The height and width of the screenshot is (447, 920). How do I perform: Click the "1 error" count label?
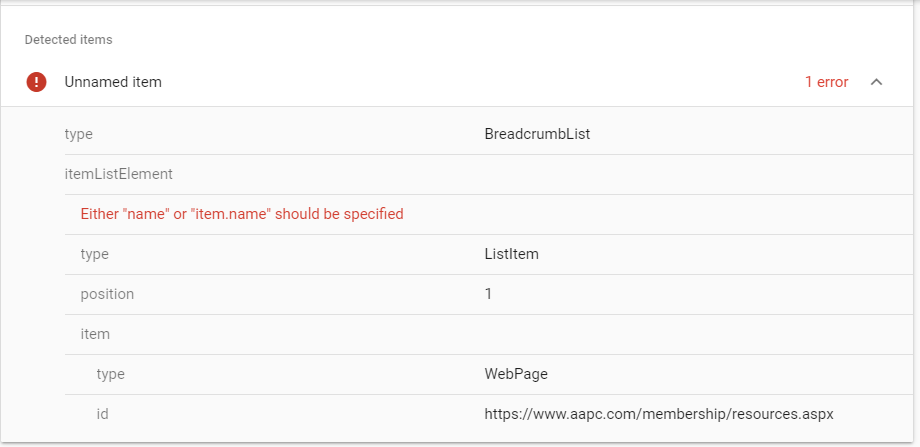pyautogui.click(x=826, y=82)
